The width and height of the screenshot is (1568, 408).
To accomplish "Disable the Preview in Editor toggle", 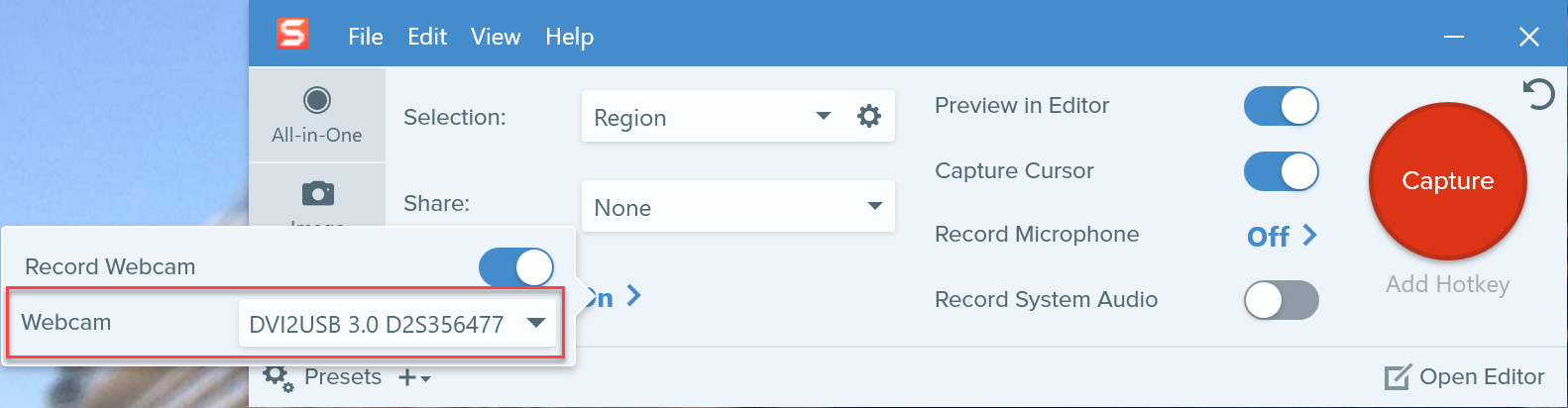I will coord(1281,106).
